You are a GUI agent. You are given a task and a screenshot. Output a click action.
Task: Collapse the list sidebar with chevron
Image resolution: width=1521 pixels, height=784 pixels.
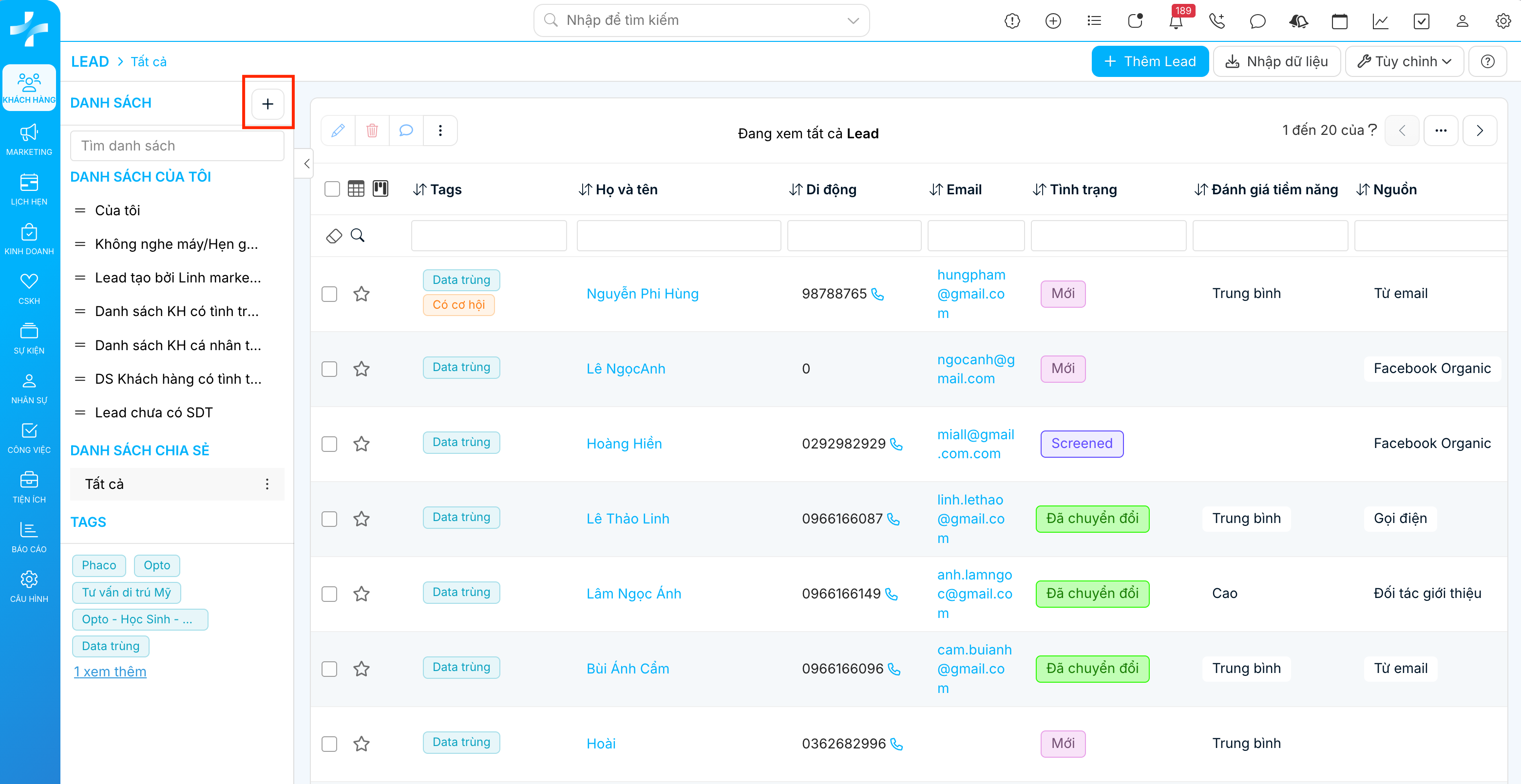306,164
